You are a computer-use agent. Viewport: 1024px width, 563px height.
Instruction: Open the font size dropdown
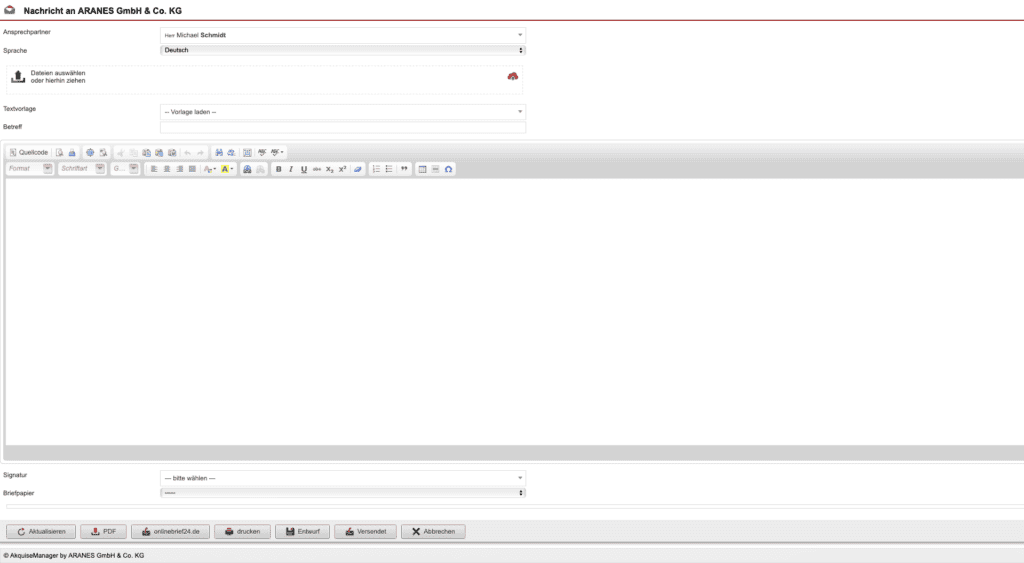(x=125, y=169)
